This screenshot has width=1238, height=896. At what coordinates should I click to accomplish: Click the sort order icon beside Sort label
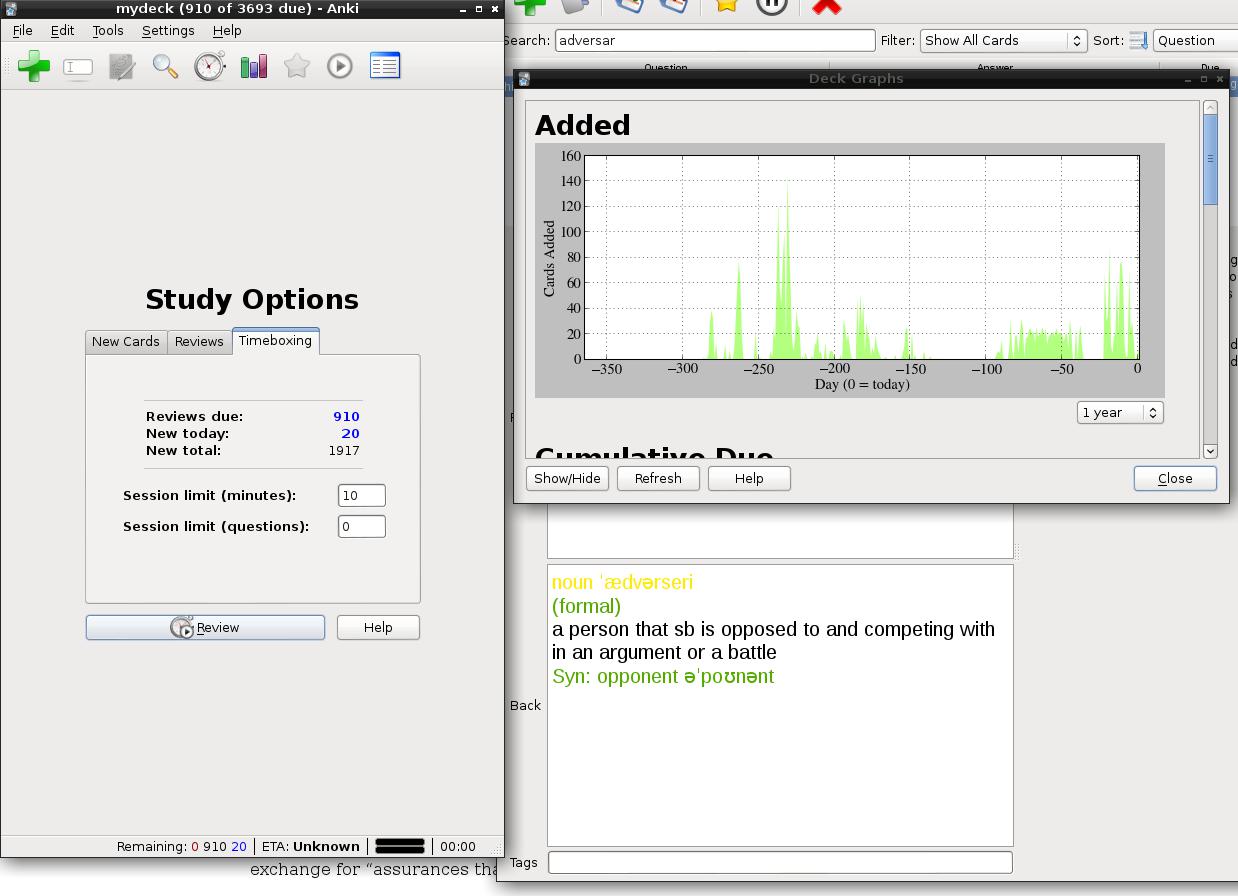coord(1138,41)
